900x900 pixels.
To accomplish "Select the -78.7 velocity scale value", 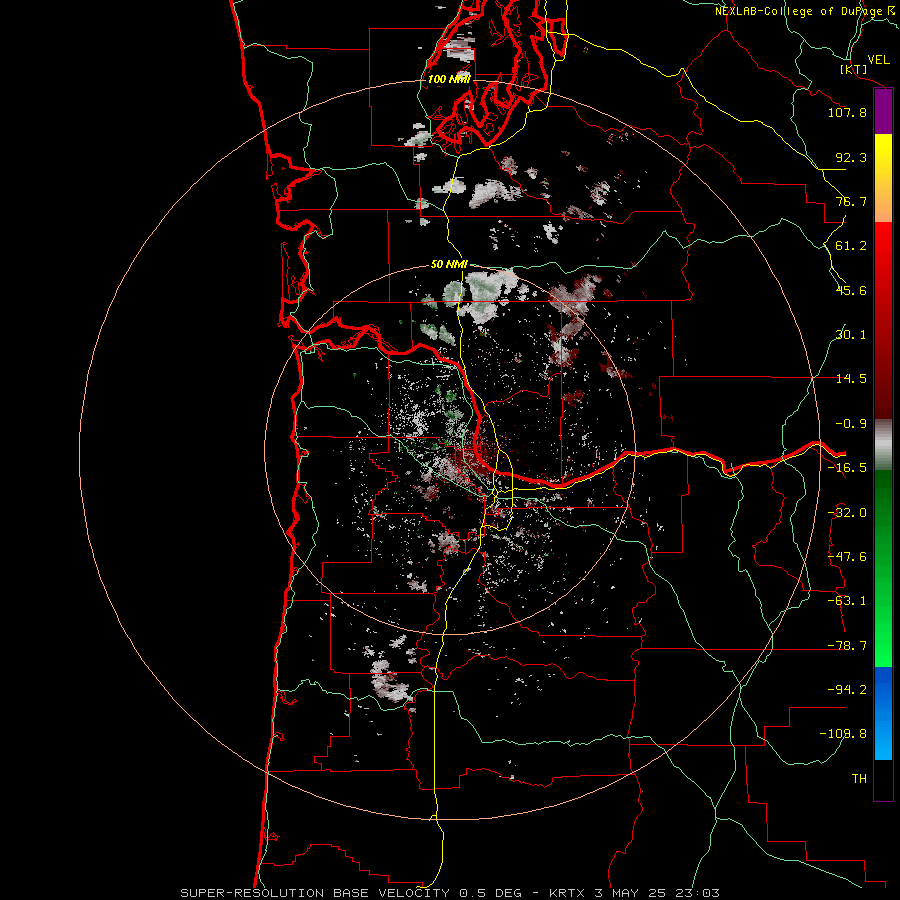I will pos(847,646).
